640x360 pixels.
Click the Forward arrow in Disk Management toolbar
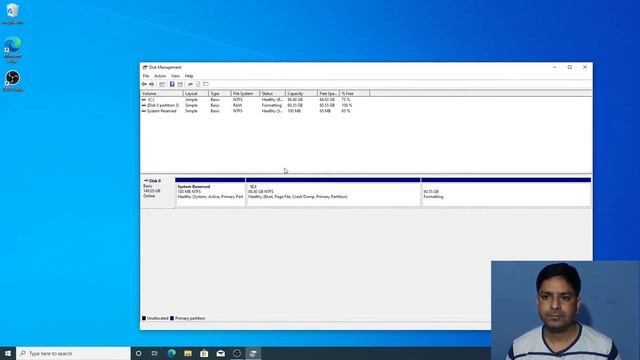[x=152, y=84]
